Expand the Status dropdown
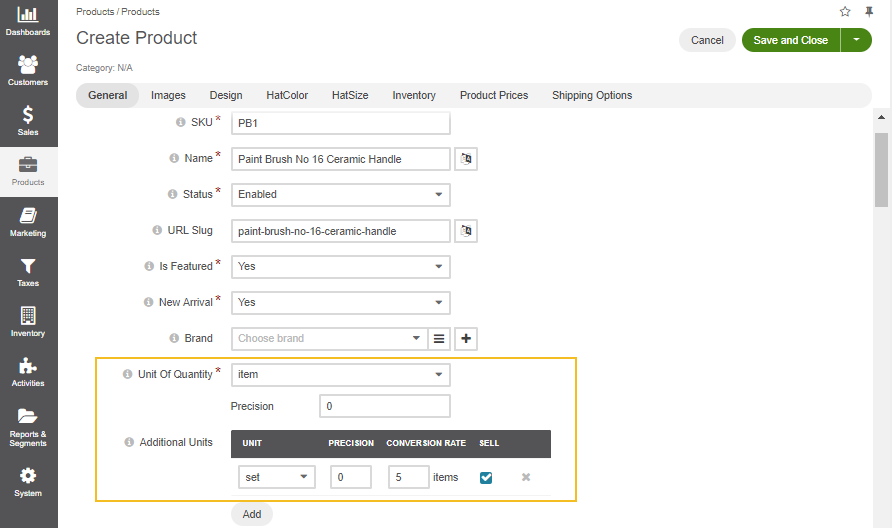The height and width of the screenshot is (528, 892). pyautogui.click(x=340, y=195)
